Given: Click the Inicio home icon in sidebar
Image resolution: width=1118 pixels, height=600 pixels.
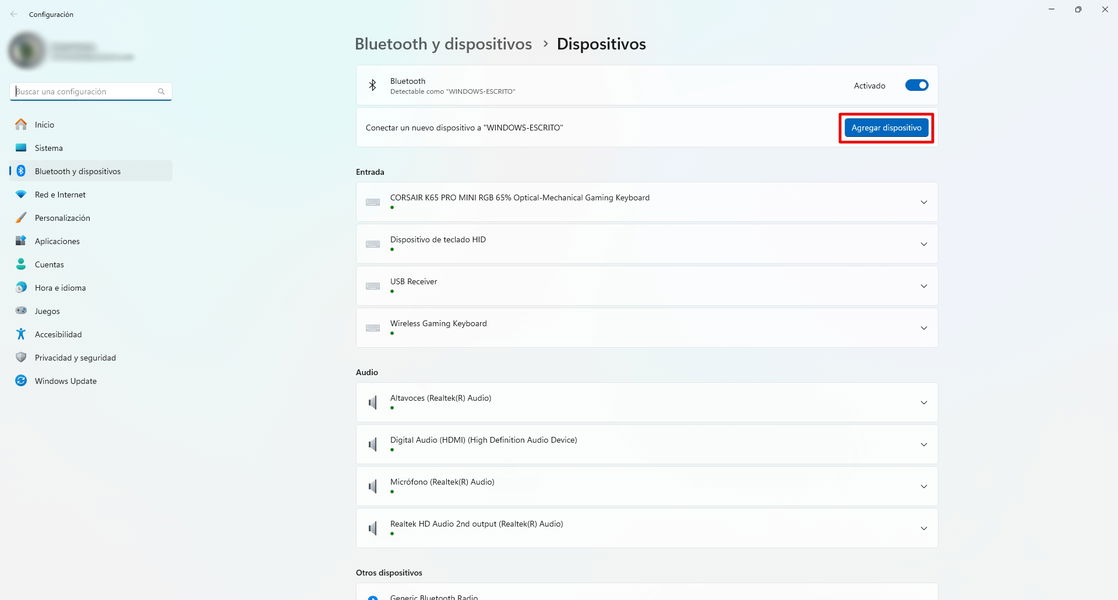Looking at the screenshot, I should [x=21, y=125].
